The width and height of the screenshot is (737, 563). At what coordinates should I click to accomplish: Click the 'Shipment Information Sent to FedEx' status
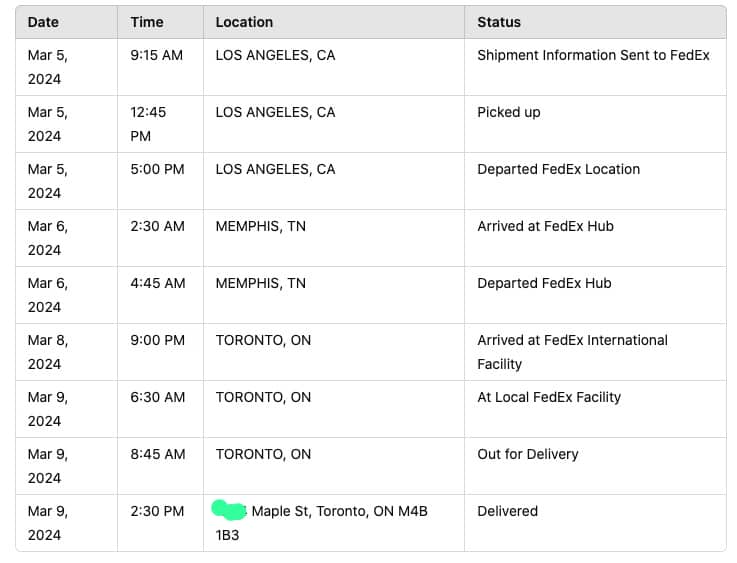[593, 56]
